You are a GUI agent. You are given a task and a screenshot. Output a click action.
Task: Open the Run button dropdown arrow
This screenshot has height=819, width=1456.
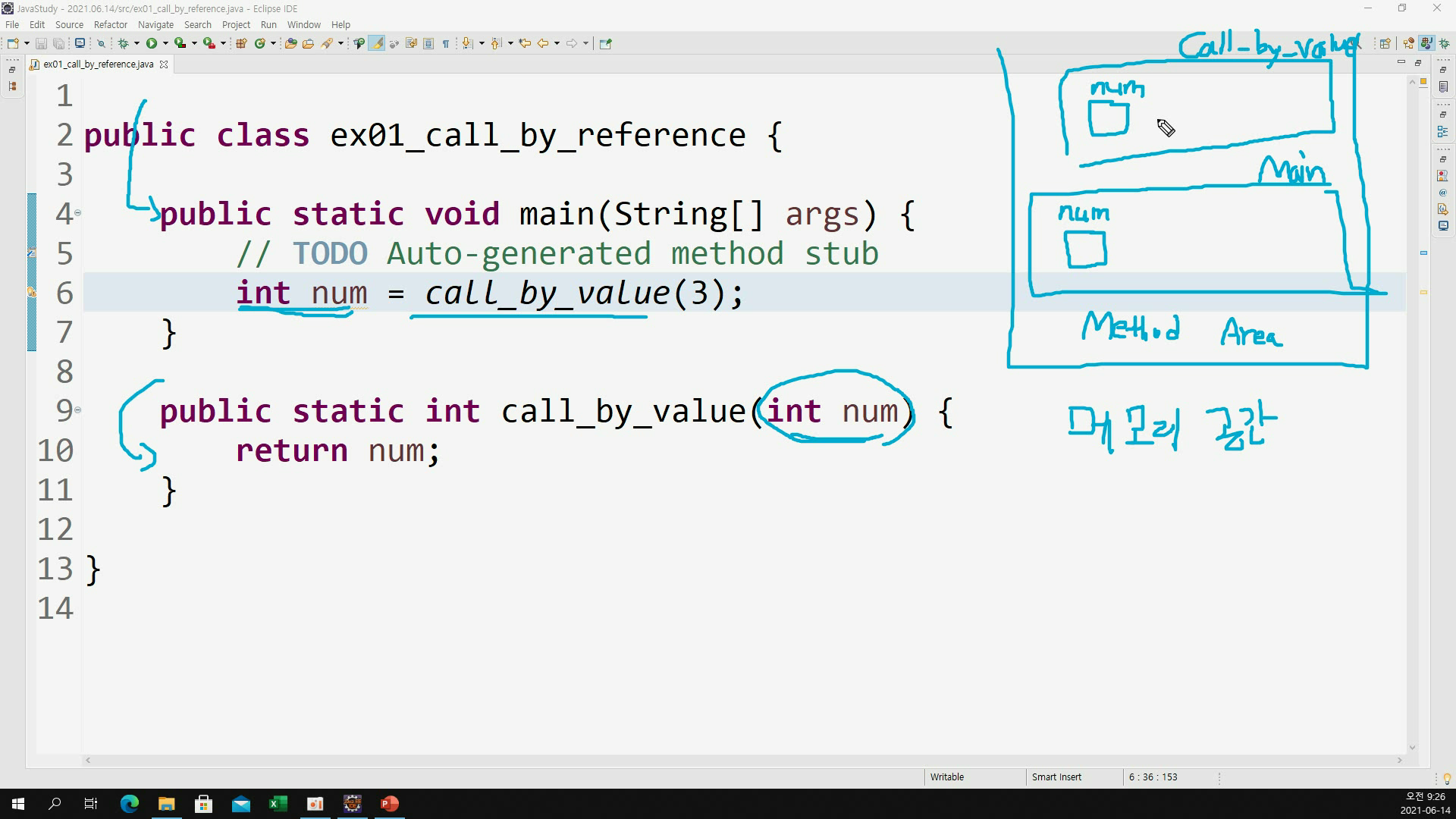point(165,43)
